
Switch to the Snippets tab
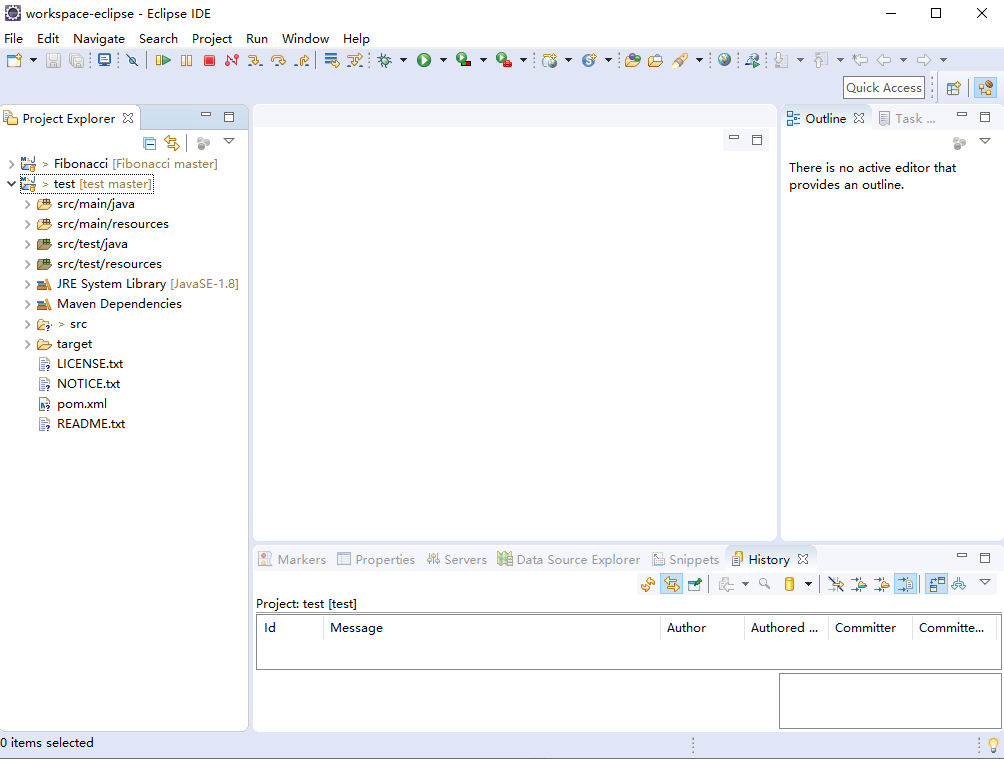pos(686,559)
